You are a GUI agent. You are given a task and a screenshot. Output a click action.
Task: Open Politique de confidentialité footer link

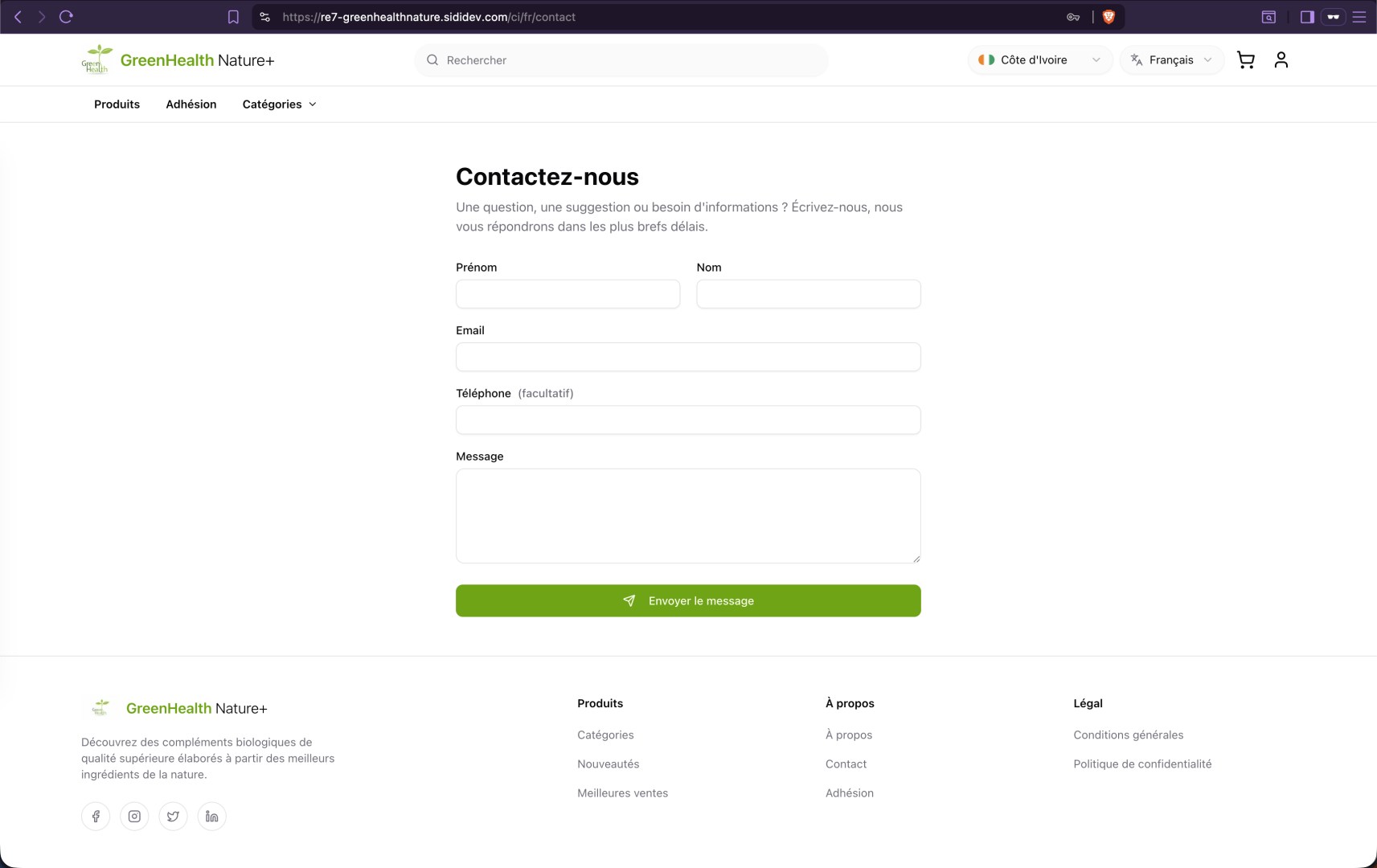[1141, 764]
